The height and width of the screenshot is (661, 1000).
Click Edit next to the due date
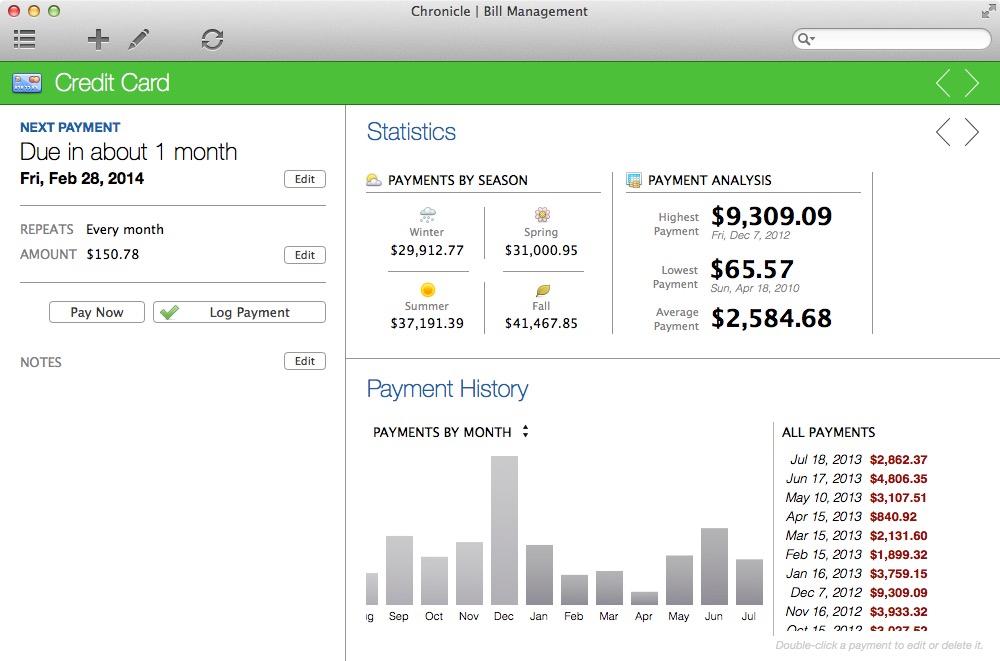click(x=305, y=179)
